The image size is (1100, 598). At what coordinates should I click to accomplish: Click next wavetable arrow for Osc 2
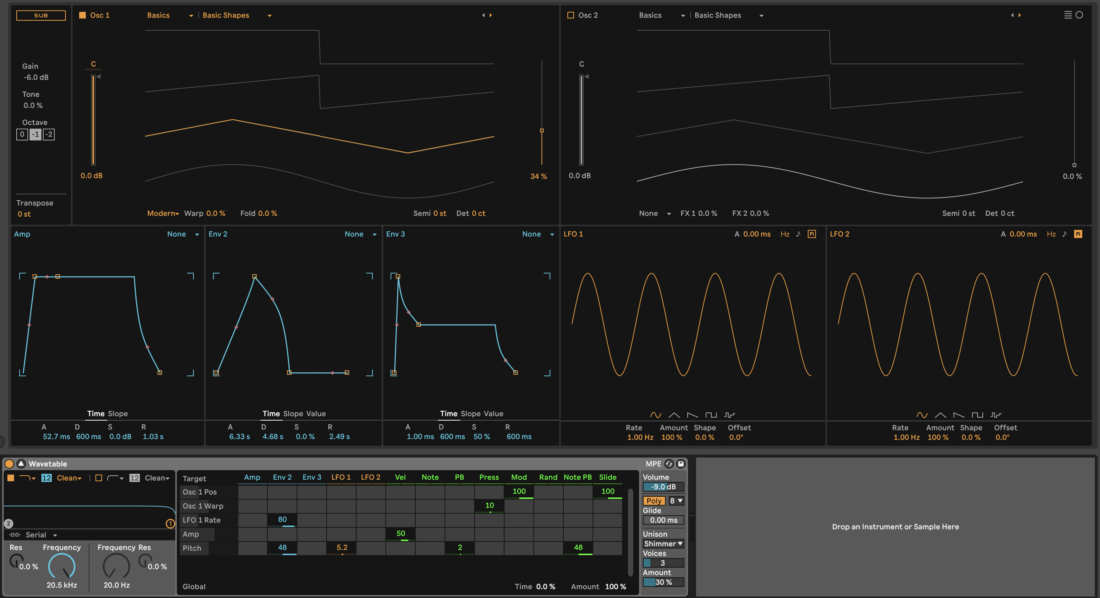click(x=1019, y=15)
